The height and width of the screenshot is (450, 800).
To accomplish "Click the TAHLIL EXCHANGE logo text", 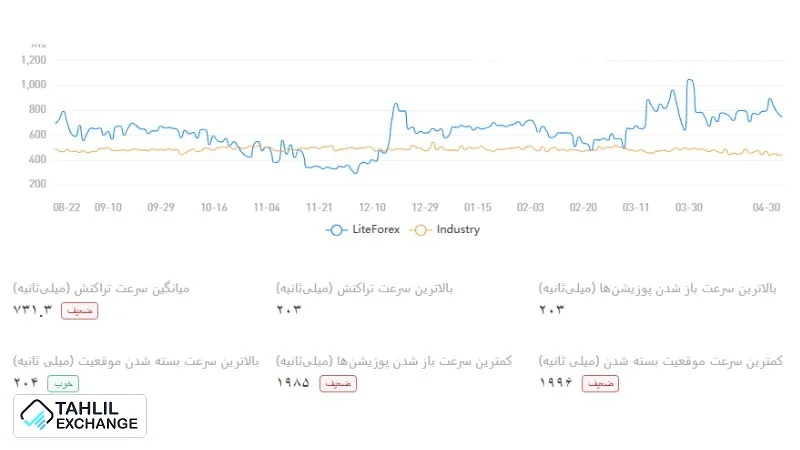I will (x=98, y=416).
